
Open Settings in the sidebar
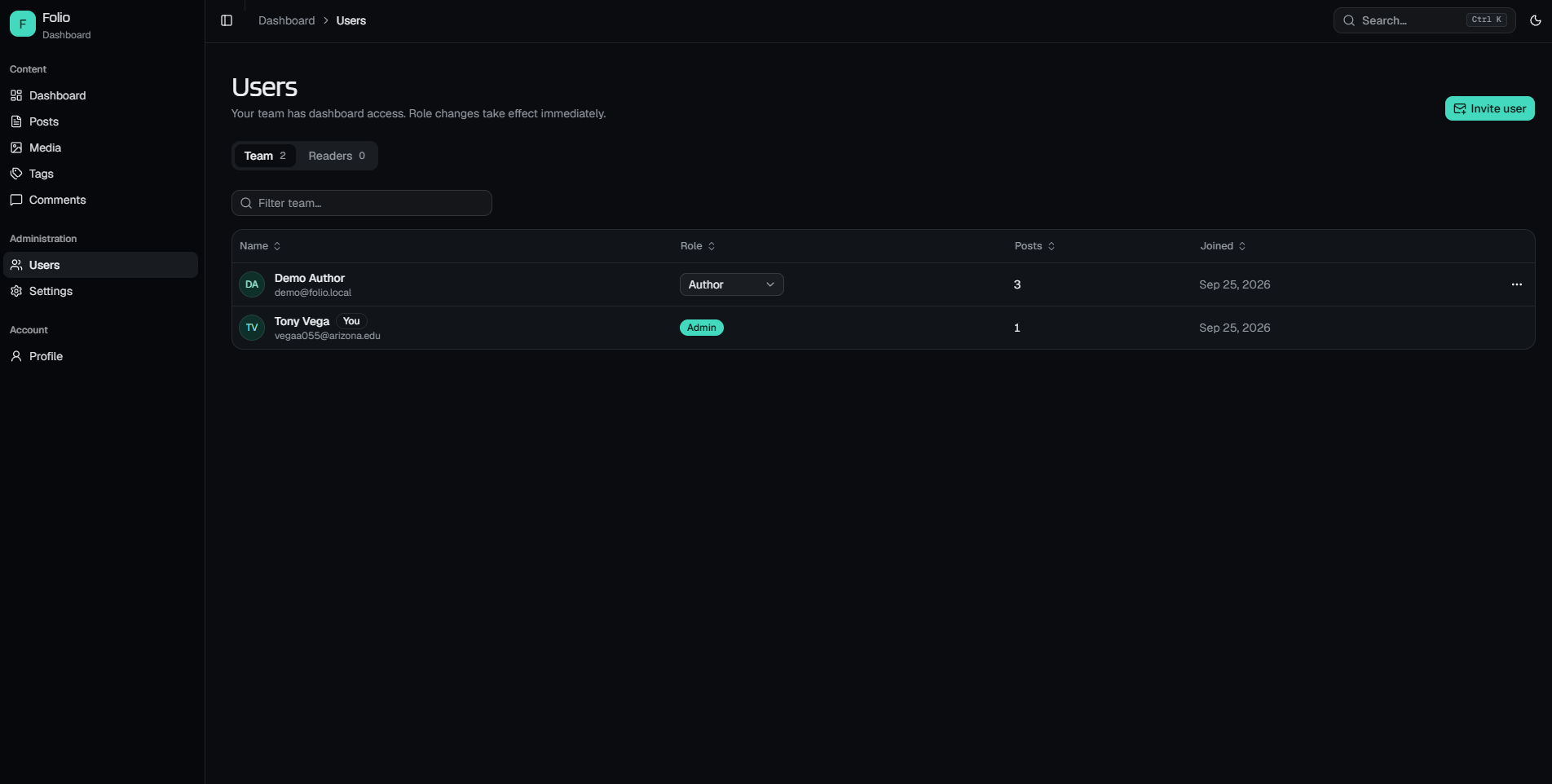pos(101,291)
